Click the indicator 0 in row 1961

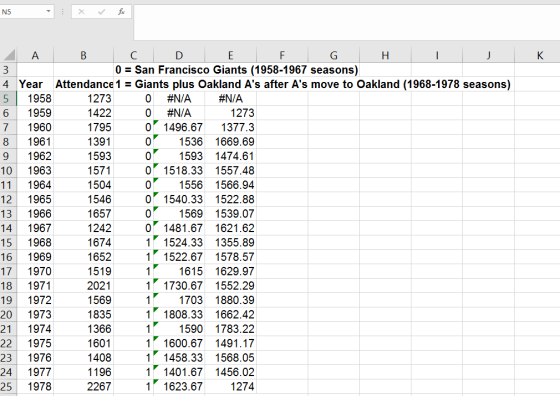[x=134, y=142]
